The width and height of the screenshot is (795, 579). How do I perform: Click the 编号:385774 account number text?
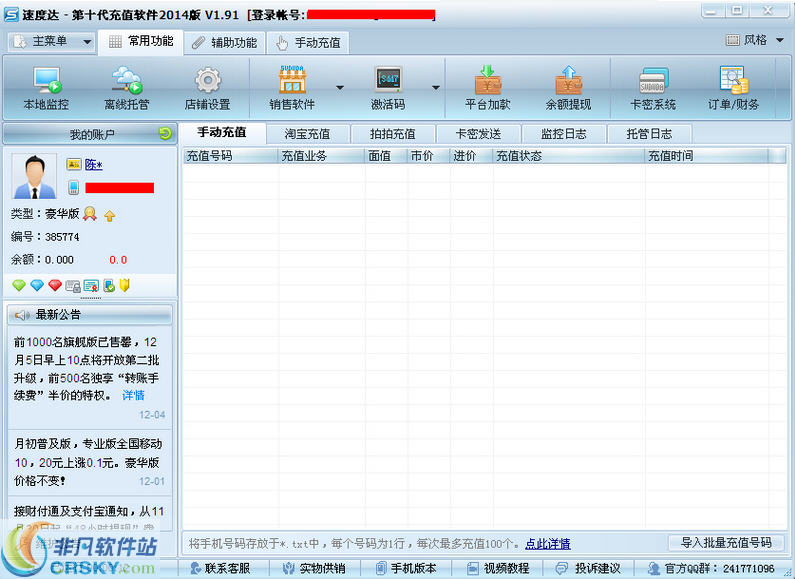(x=45, y=237)
